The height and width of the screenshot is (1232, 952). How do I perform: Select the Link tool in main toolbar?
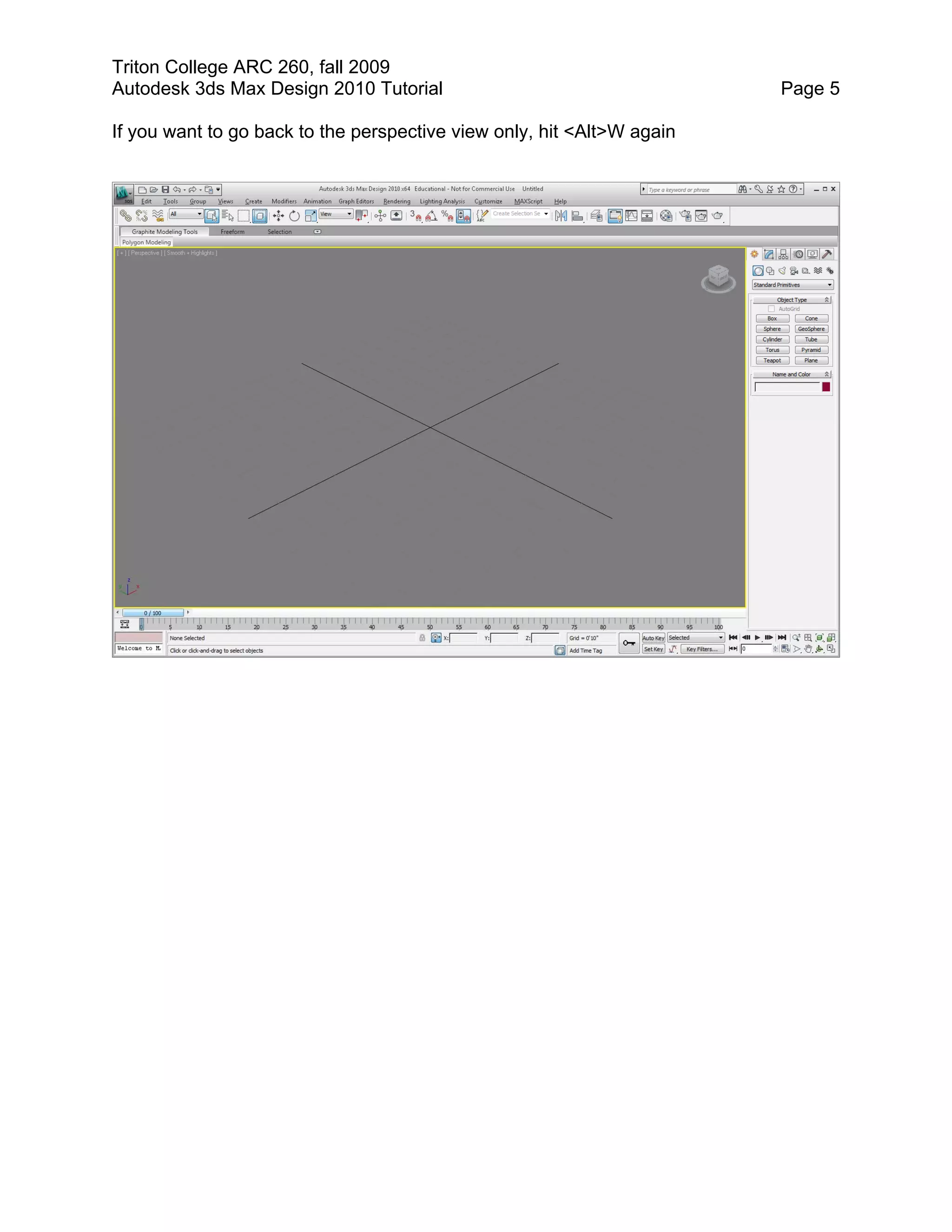pos(125,216)
